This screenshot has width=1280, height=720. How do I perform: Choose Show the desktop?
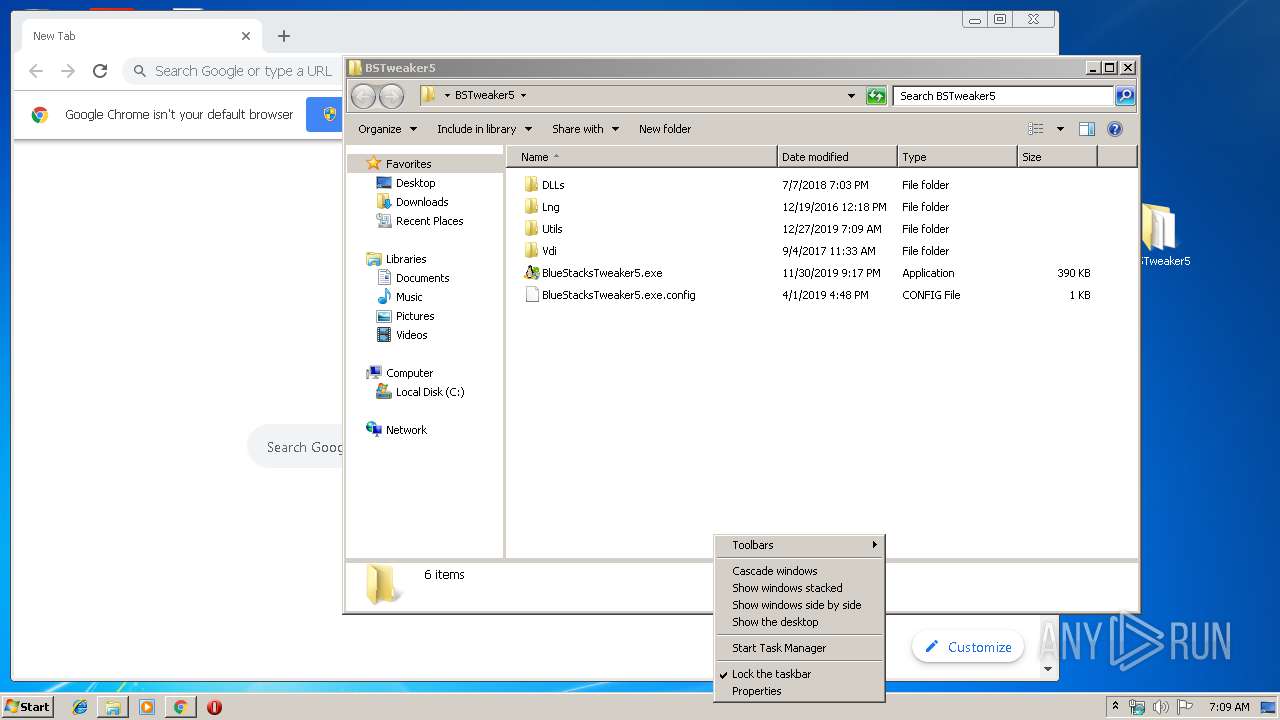(799, 622)
